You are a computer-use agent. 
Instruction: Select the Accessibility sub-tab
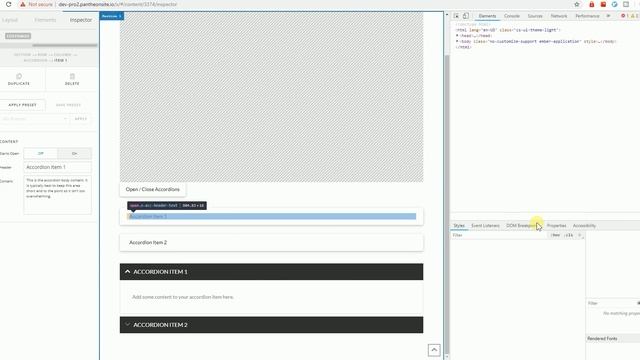pos(584,226)
